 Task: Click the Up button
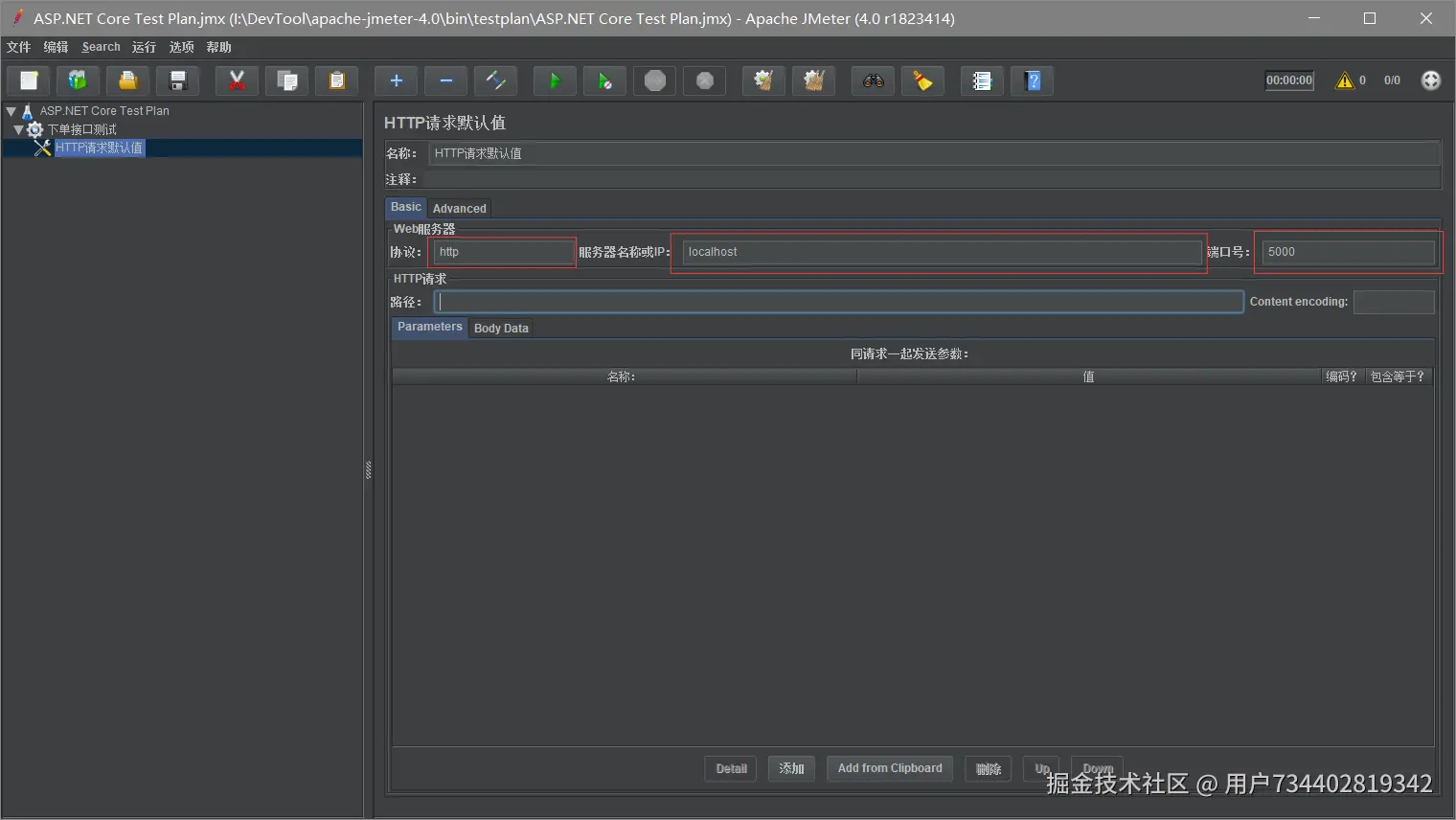click(1041, 768)
